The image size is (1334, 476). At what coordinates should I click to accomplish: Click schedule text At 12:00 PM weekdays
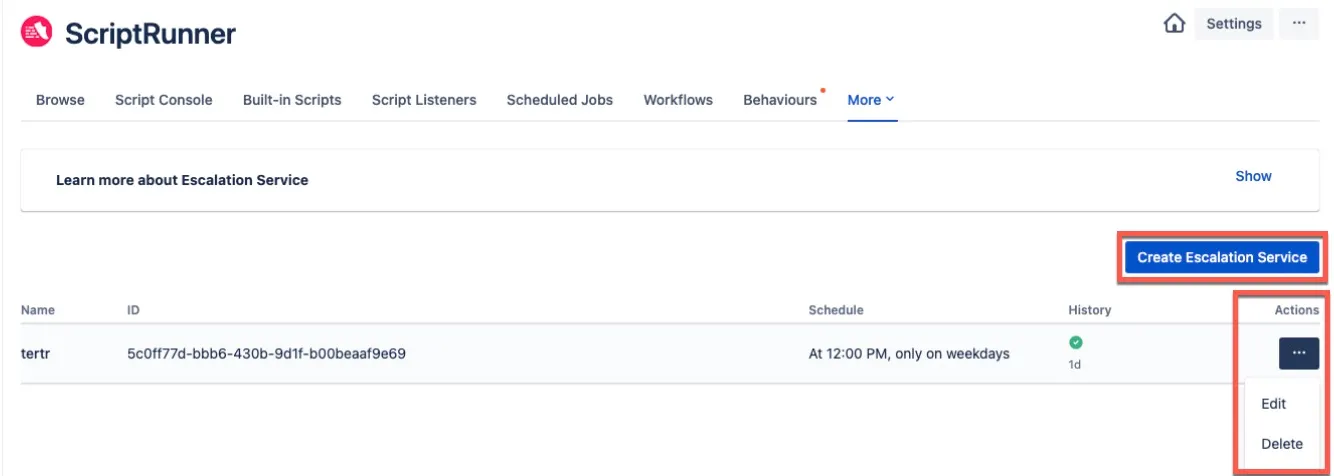pyautogui.click(x=909, y=353)
